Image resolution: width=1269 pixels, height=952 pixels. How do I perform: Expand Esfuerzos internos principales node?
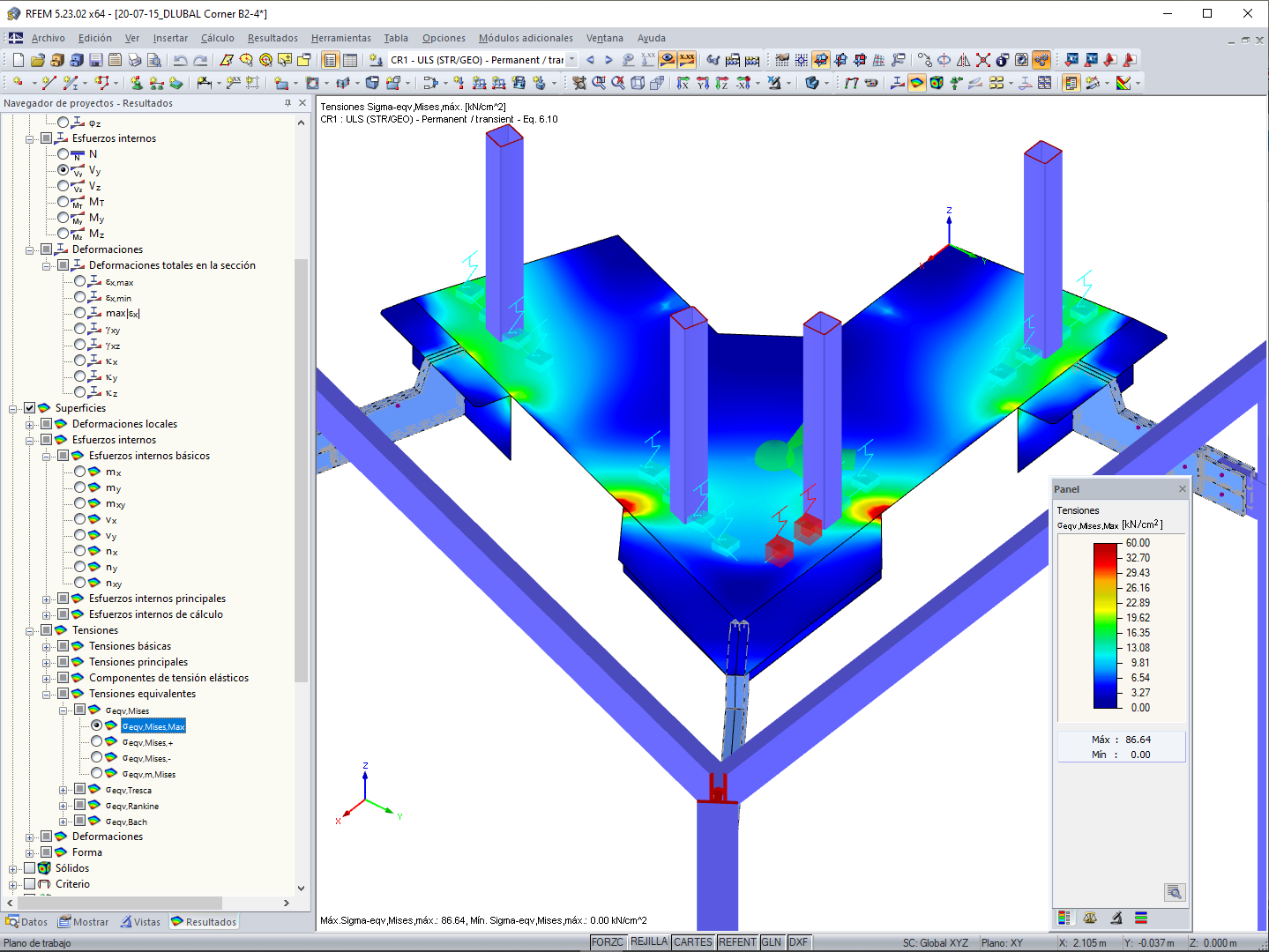47,599
